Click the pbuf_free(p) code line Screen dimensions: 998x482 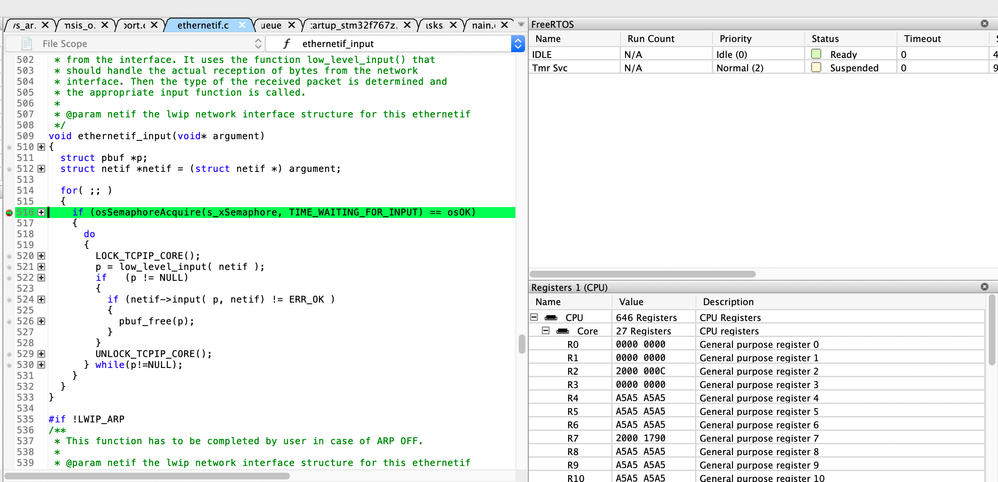(157, 321)
